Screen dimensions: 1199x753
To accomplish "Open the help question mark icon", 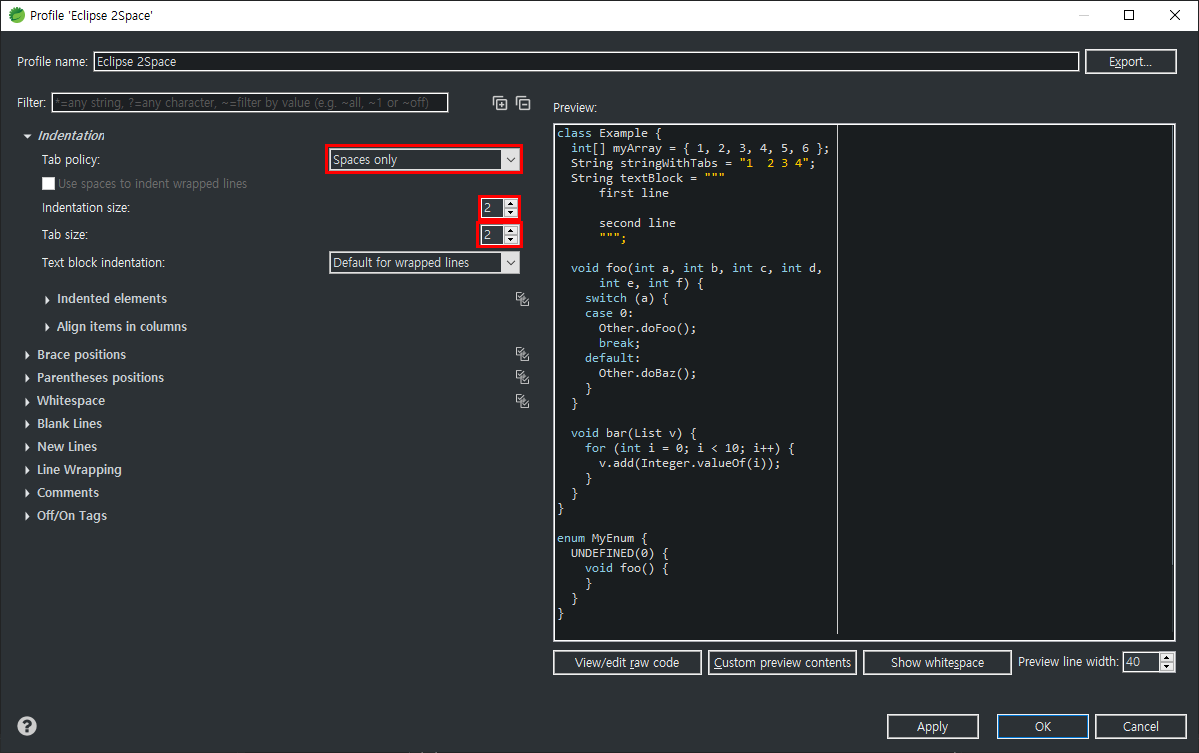I will pos(27,726).
